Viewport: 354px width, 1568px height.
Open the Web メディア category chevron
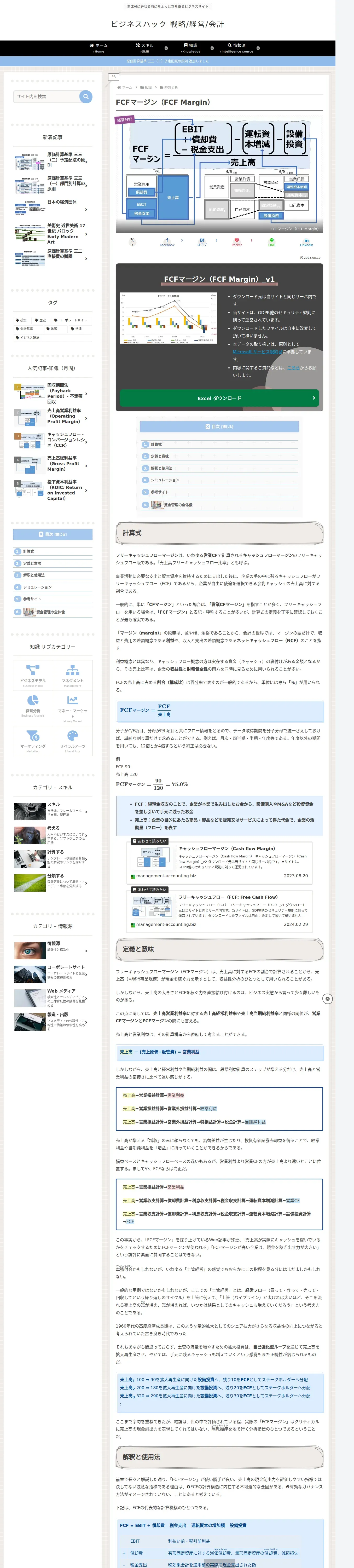click(86, 998)
